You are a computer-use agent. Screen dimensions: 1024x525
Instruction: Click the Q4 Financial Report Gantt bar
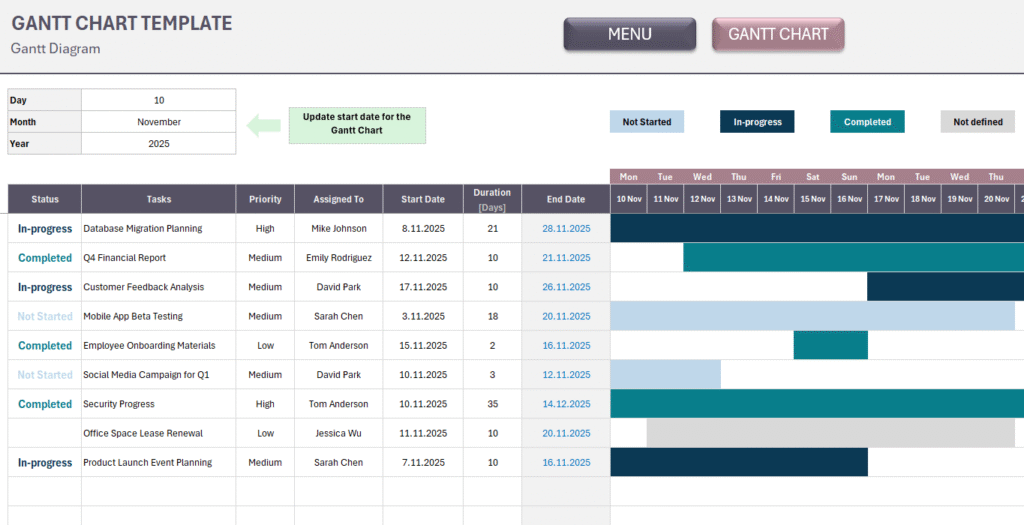854,258
